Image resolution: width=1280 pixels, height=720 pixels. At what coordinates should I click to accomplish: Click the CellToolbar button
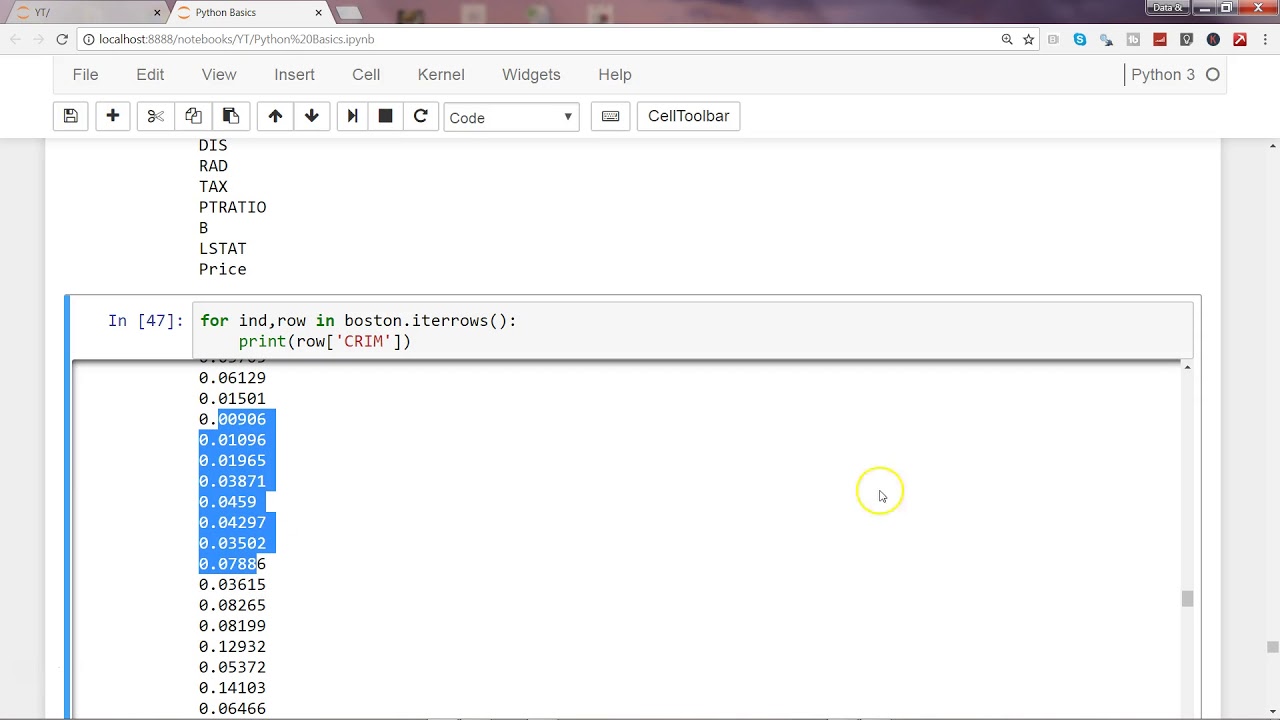(689, 116)
